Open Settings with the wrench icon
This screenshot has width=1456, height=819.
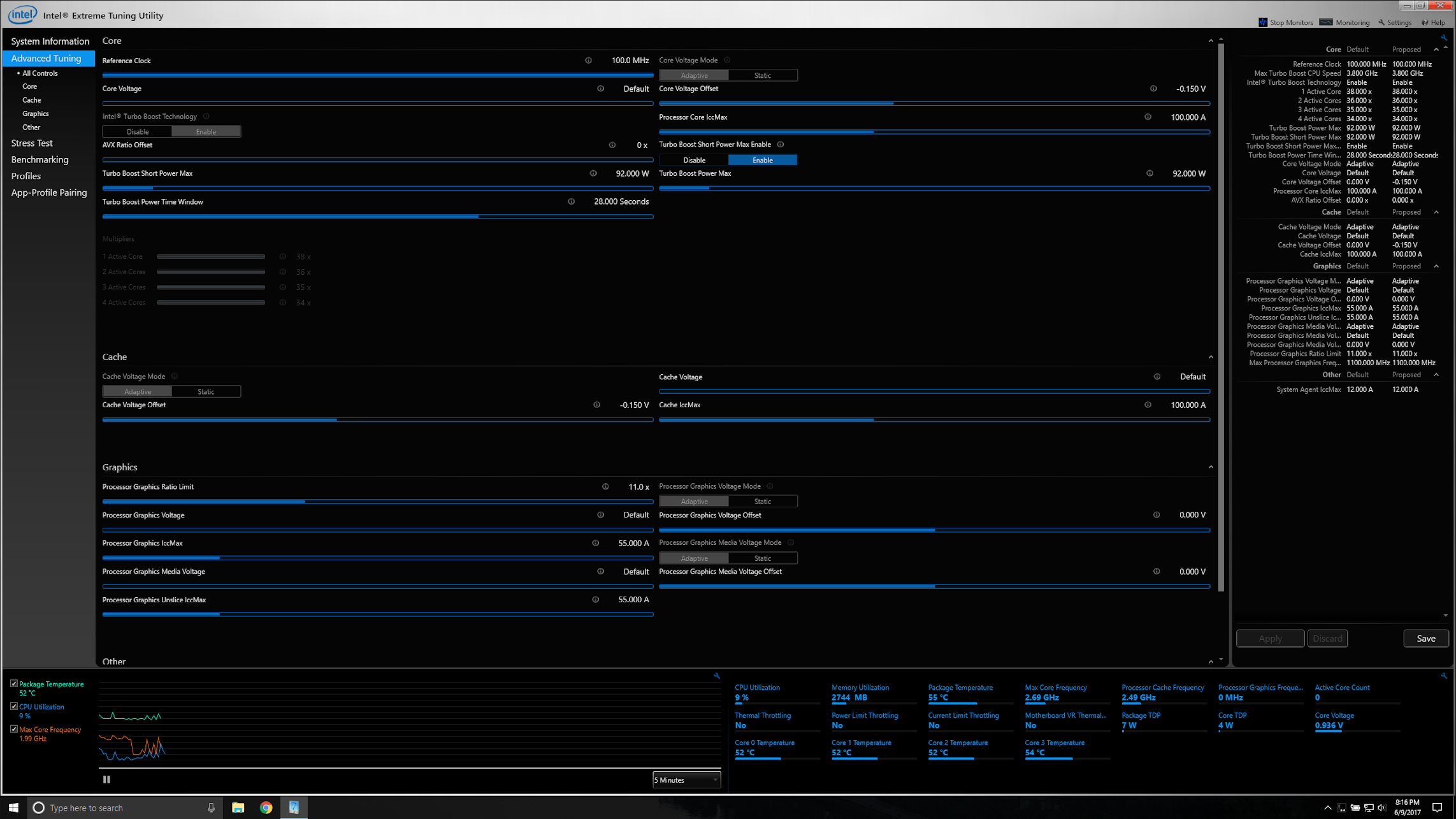point(1395,22)
